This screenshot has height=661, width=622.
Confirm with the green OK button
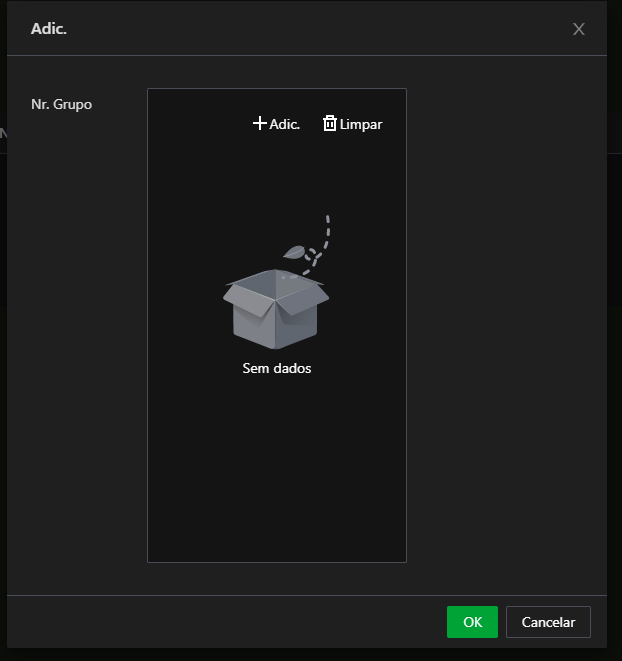pos(472,622)
